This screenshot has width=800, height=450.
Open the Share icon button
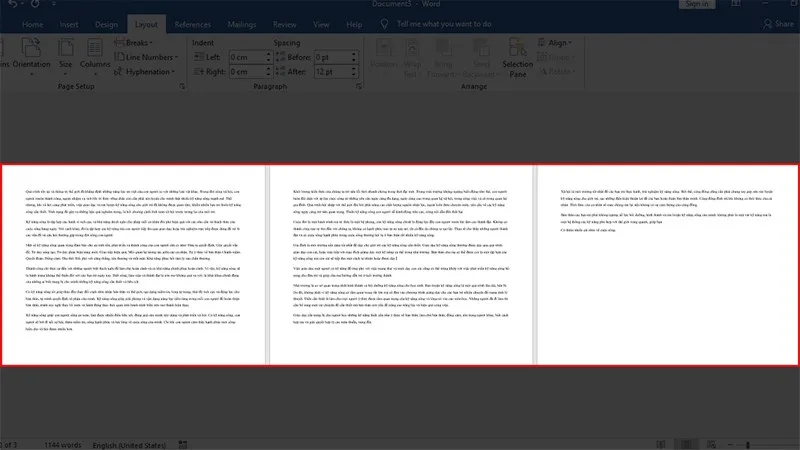coord(779,24)
